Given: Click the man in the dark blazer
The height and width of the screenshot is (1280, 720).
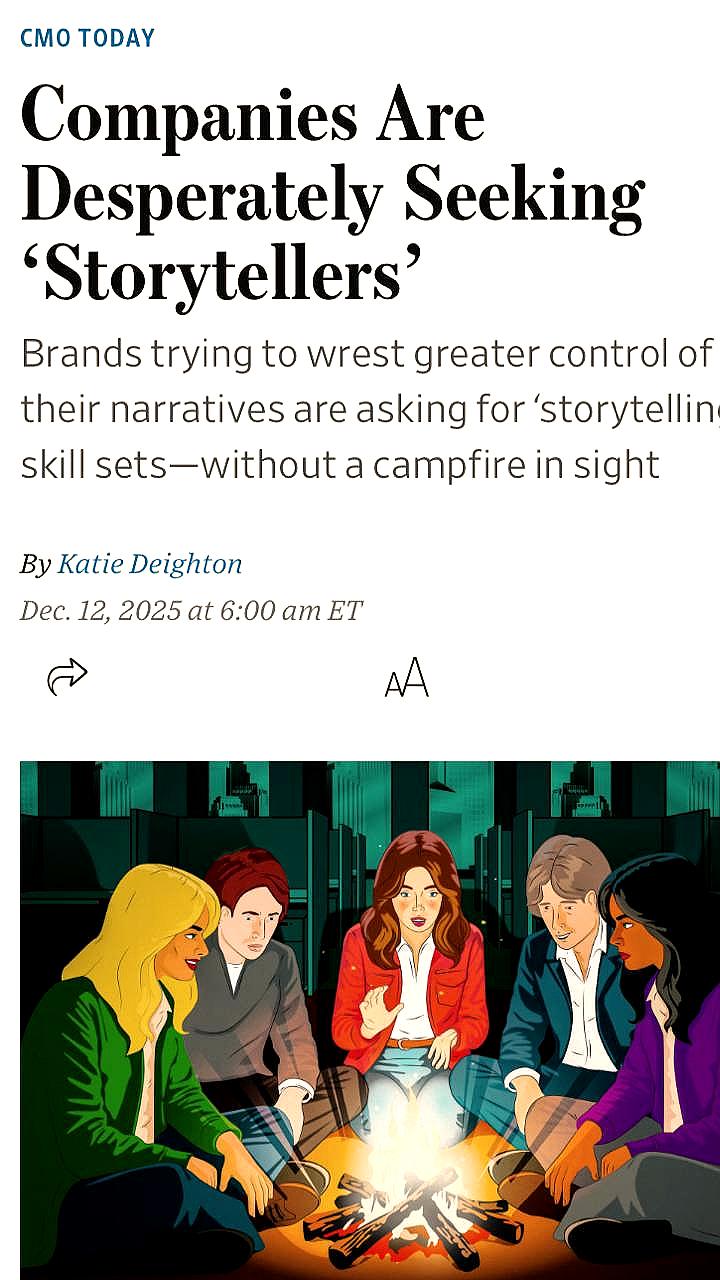Looking at the screenshot, I should coord(560,980).
